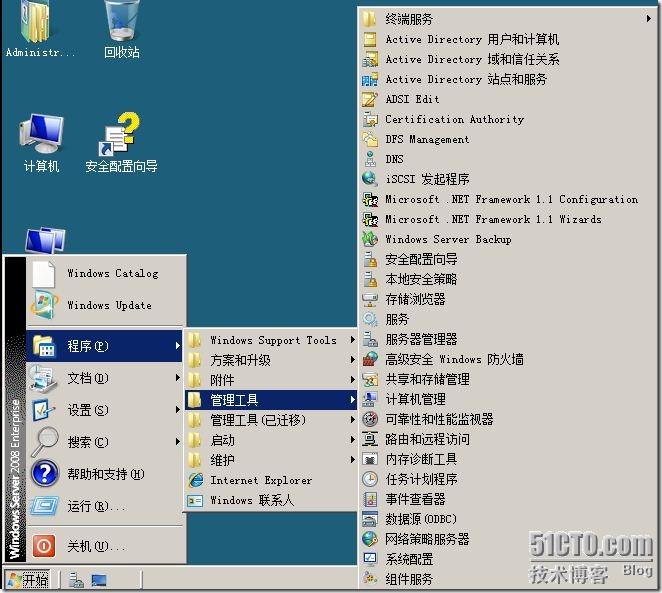Click the iSCSI 发起程序 globe icon
Viewport: 662px width, 593px height.
click(370, 179)
